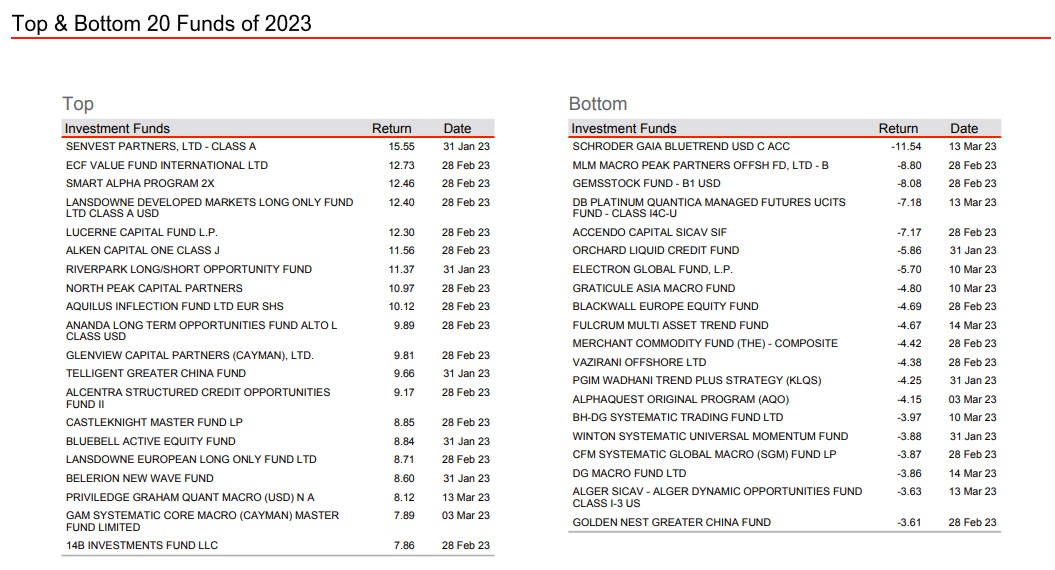Click the -11.54 return value
The height and width of the screenshot is (570, 1055).
pos(906,146)
